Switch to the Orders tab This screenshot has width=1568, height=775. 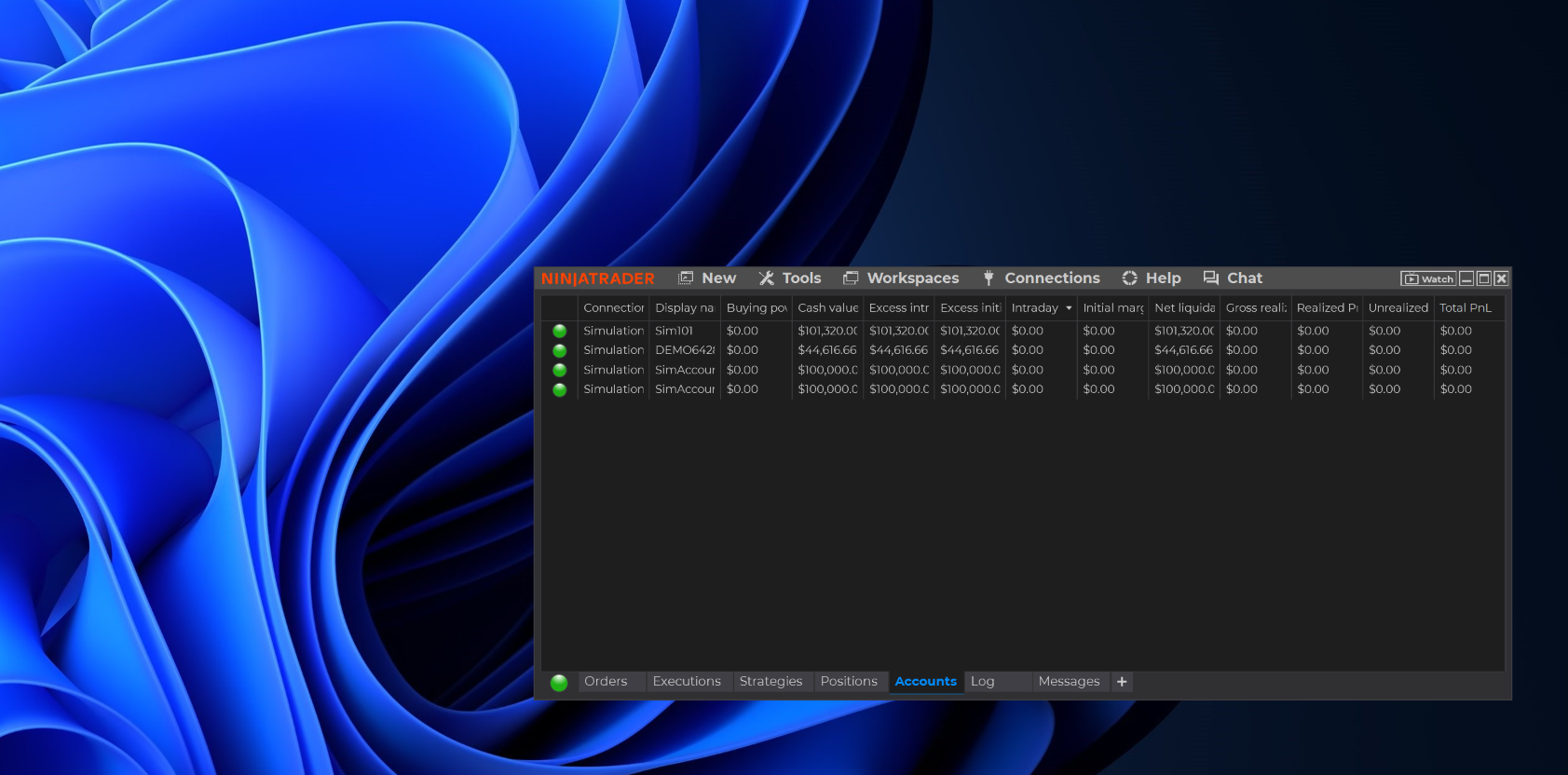(606, 682)
